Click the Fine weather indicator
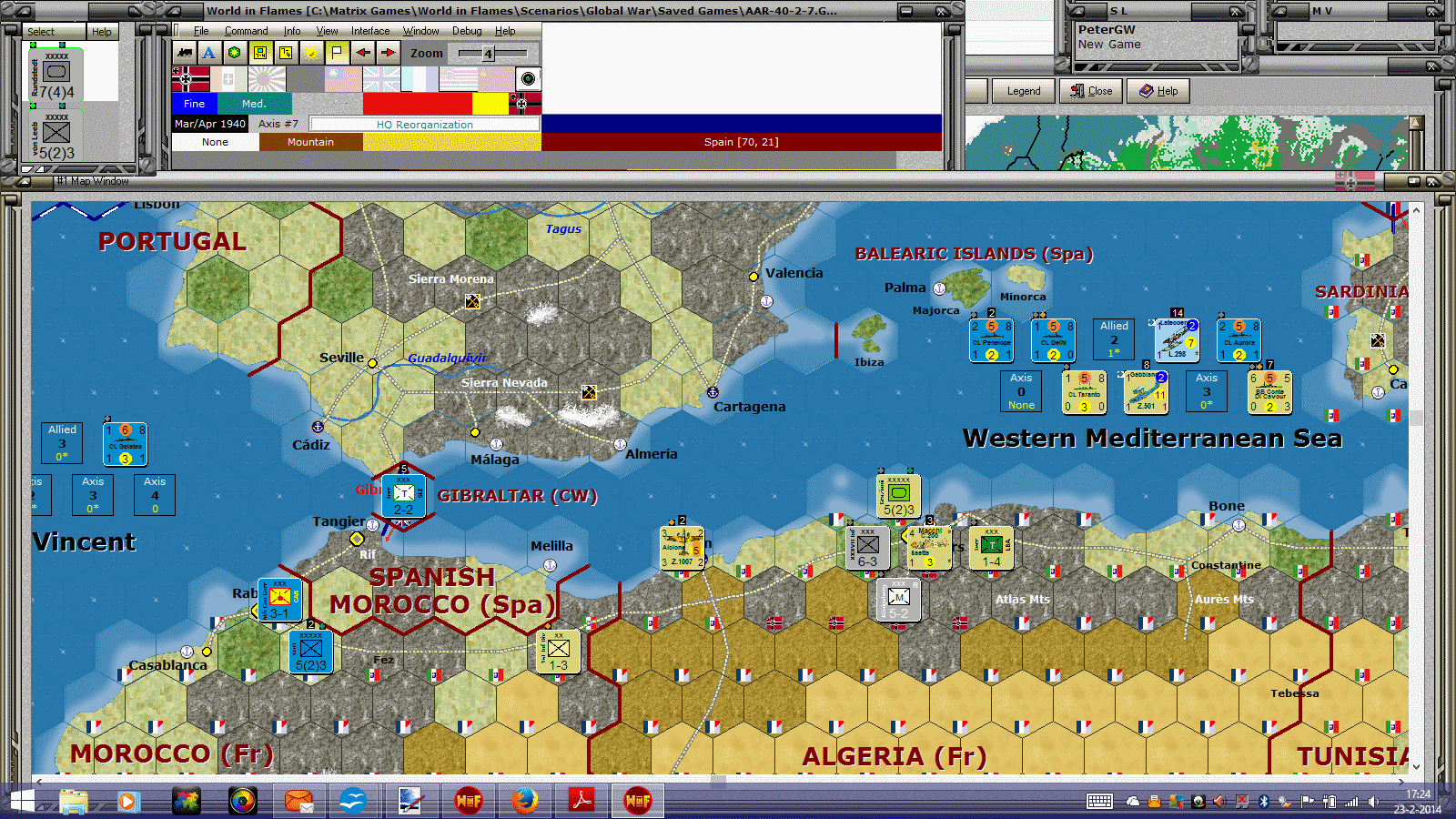The width and height of the screenshot is (1456, 819). (195, 104)
